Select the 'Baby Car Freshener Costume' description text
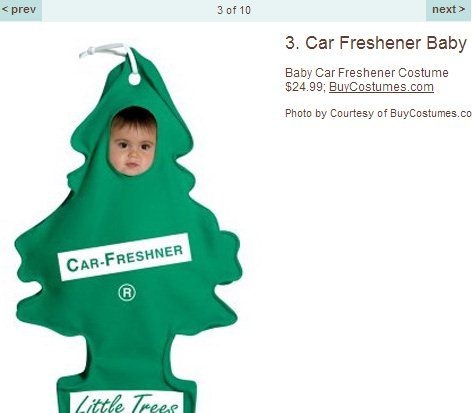Screen dimensions: 472x413 (367, 73)
